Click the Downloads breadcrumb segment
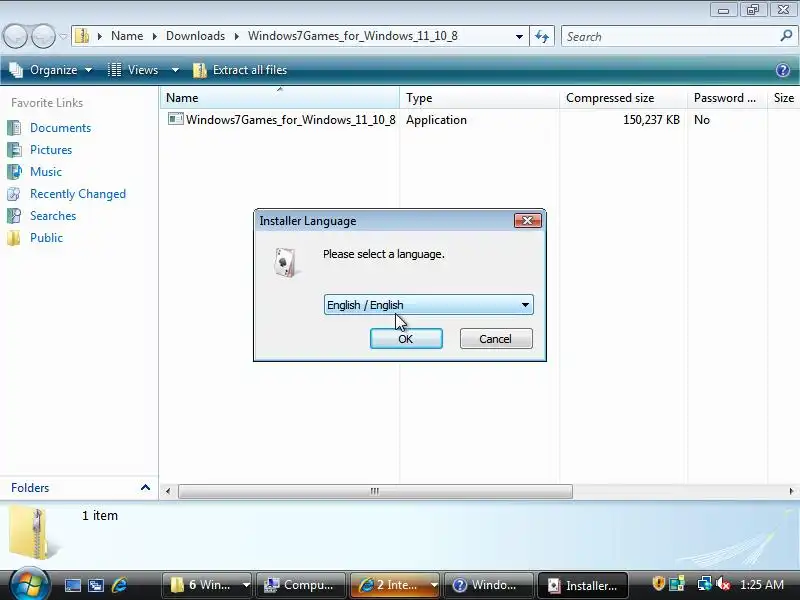 195,36
